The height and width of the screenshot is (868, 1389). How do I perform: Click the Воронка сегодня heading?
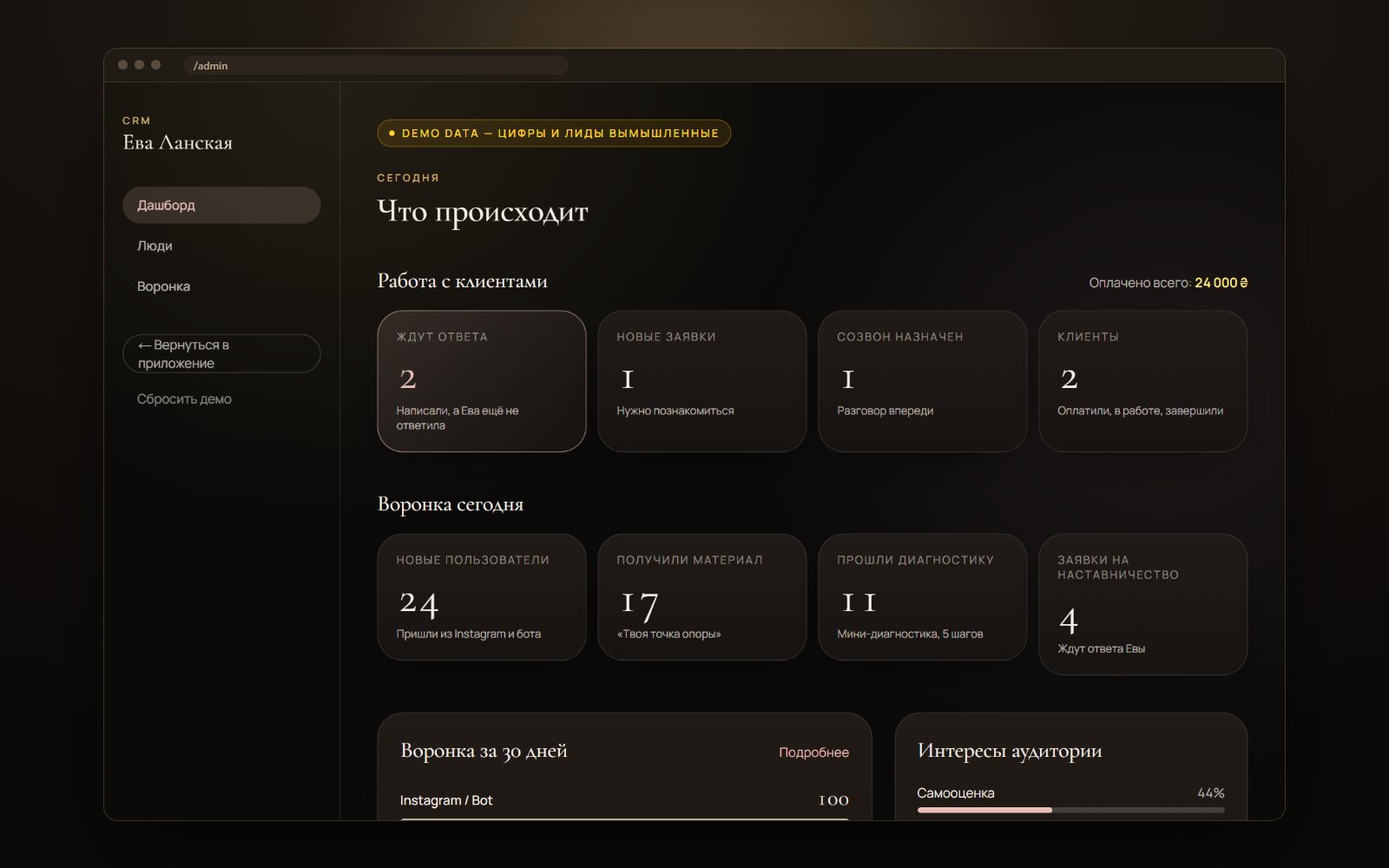(451, 504)
